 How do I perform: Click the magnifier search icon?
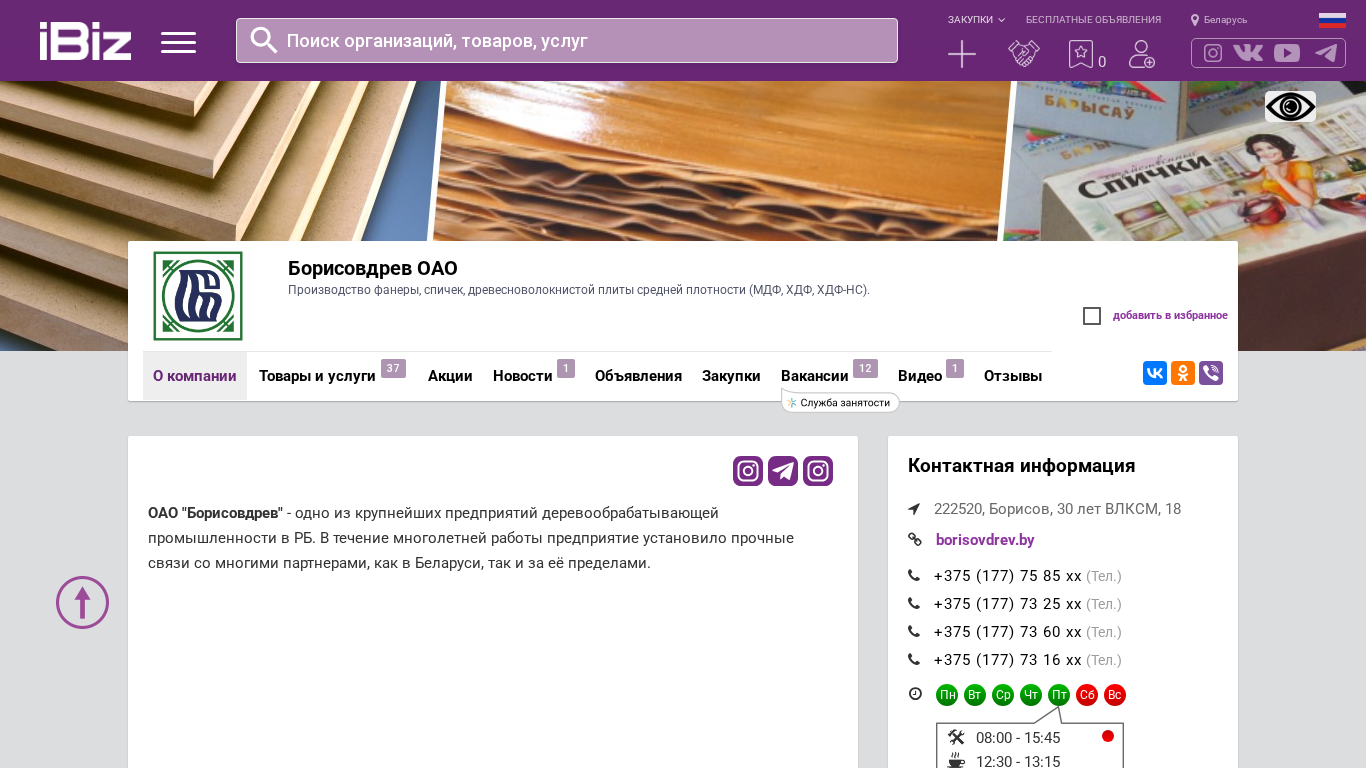[264, 40]
